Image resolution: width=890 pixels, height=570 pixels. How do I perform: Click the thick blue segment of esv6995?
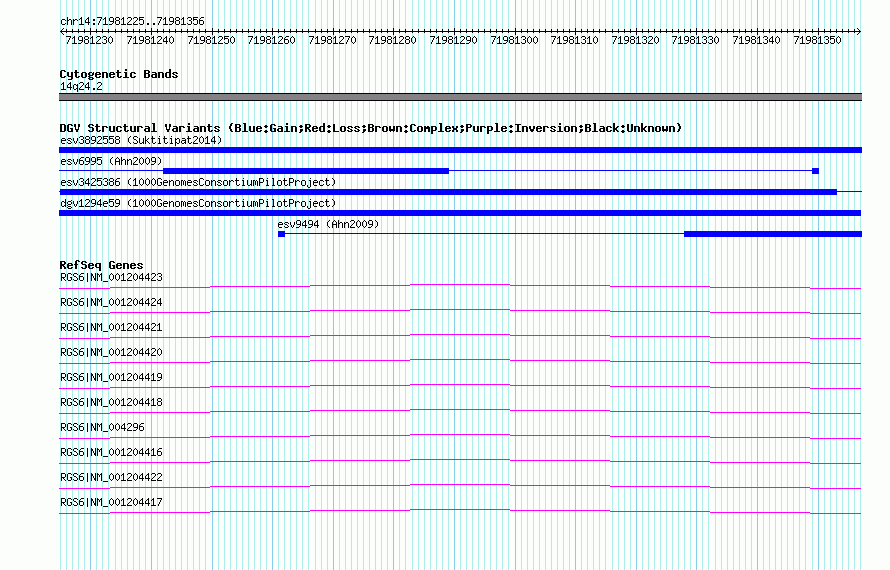coord(306,170)
